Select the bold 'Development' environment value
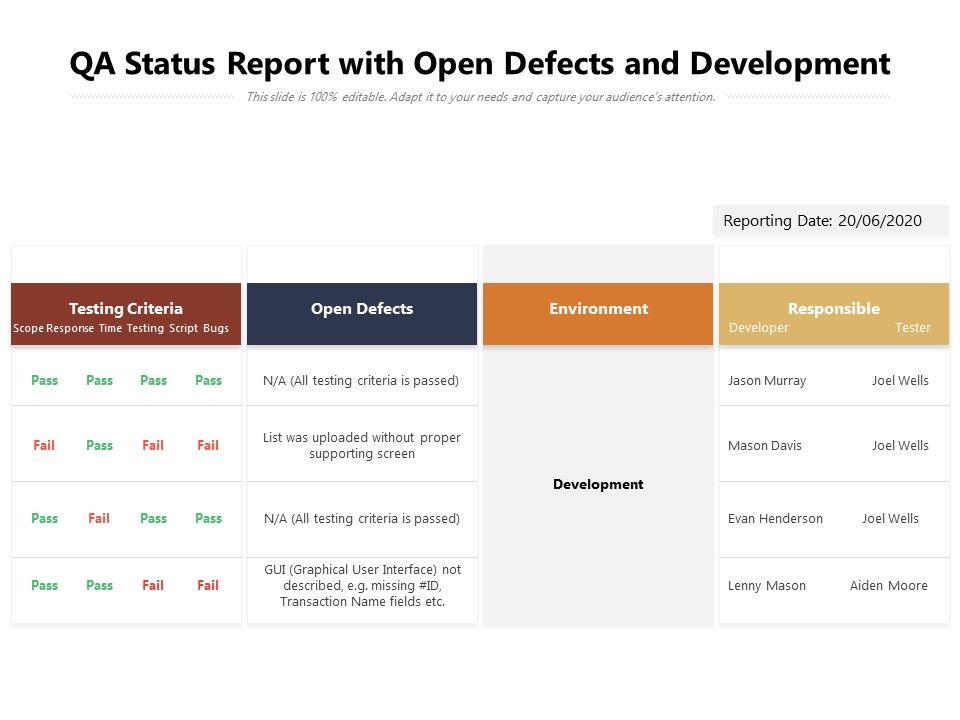Viewport: 960px width, 720px height. tap(598, 484)
